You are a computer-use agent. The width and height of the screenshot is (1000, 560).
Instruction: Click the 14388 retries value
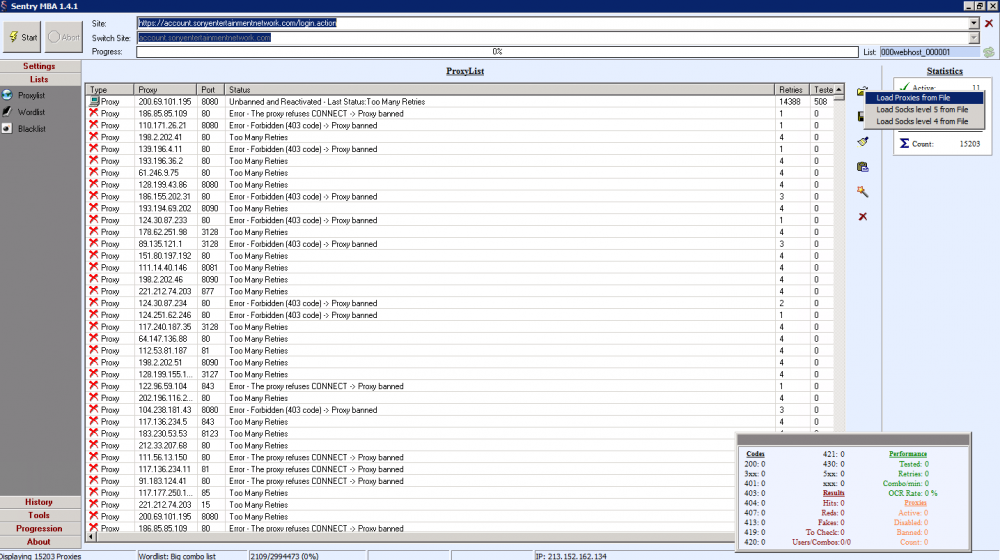(x=790, y=101)
